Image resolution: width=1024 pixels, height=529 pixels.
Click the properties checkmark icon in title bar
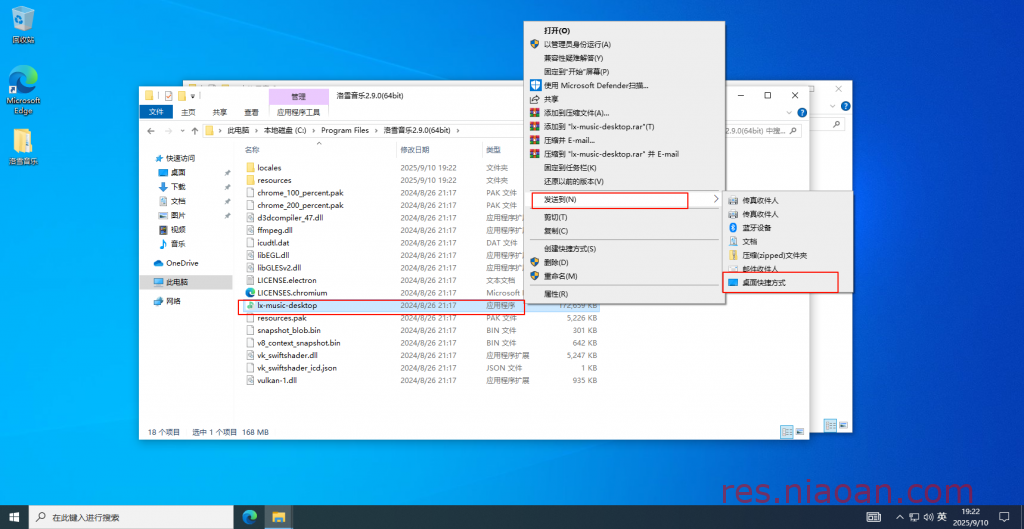pyautogui.click(x=168, y=96)
